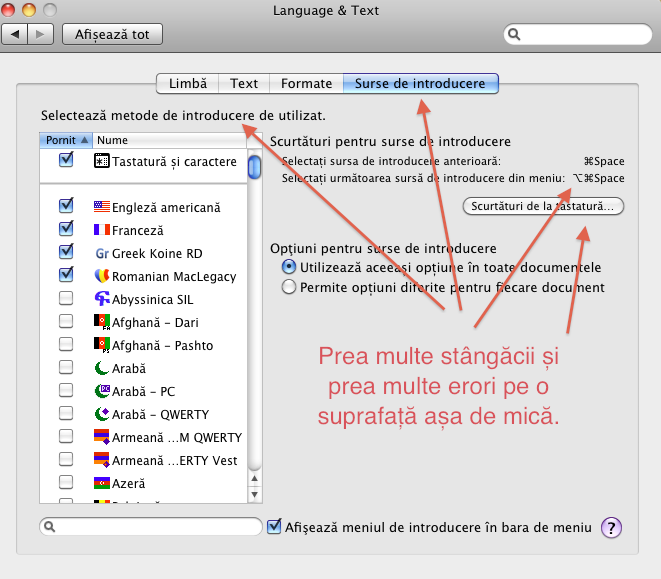
Task: Click the crescent icon beside Arabă
Action: point(102,368)
